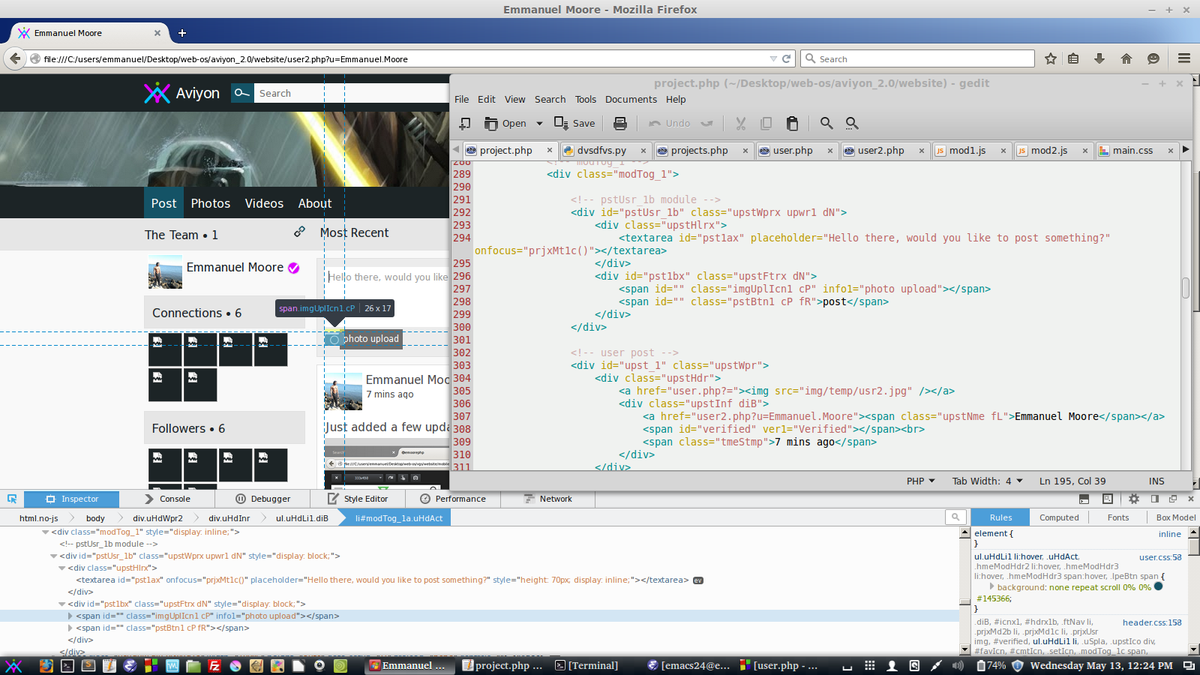The image size is (1200, 675).
Task: Click the print icon in gedit toolbar
Action: (620, 123)
